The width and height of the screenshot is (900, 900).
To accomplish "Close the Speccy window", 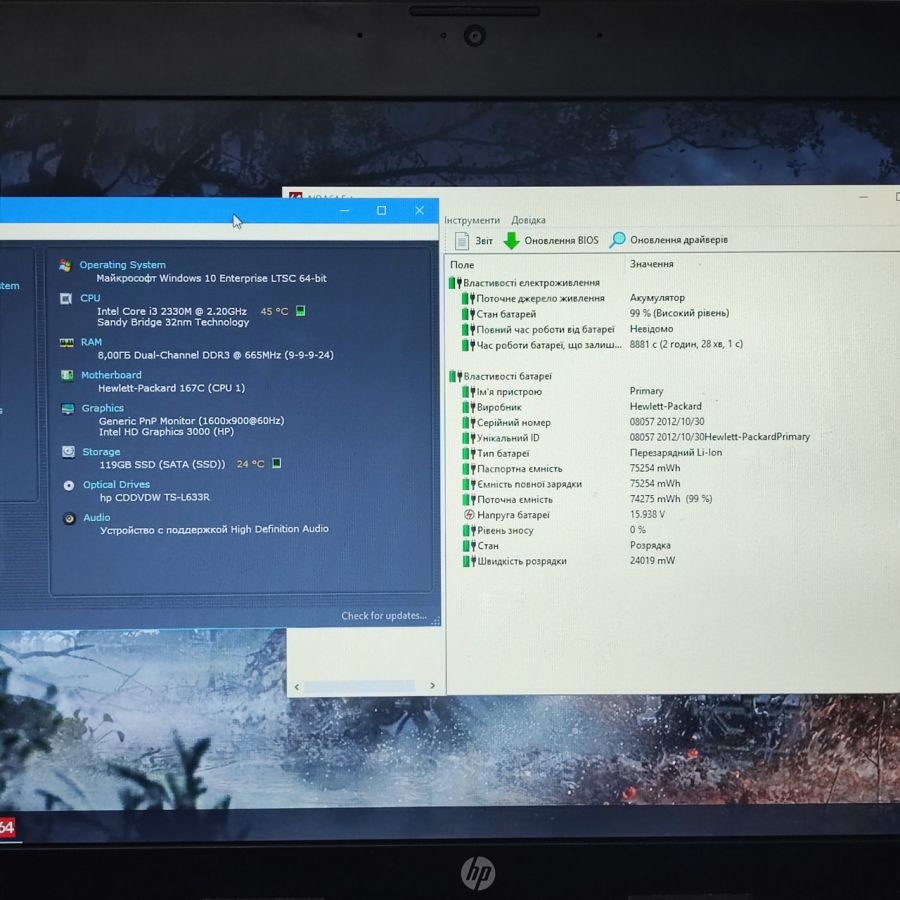I will click(420, 211).
